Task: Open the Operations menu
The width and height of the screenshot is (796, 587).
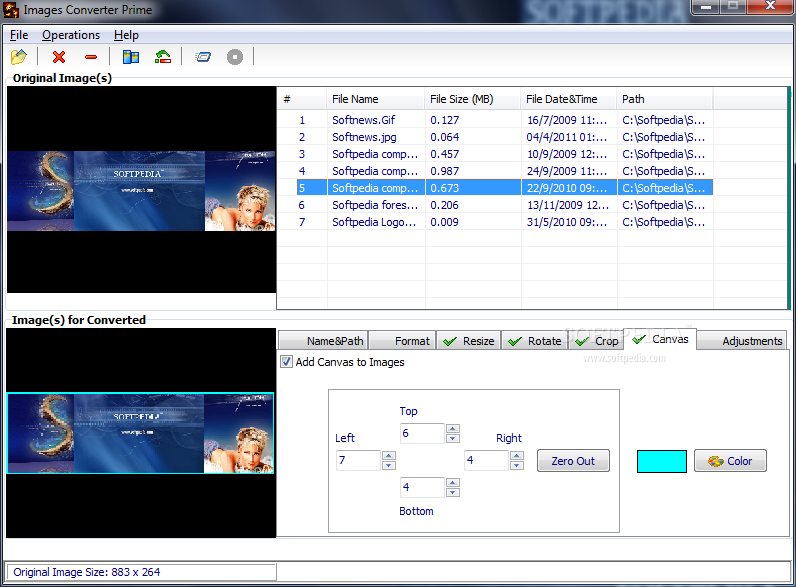Action: 71,35
